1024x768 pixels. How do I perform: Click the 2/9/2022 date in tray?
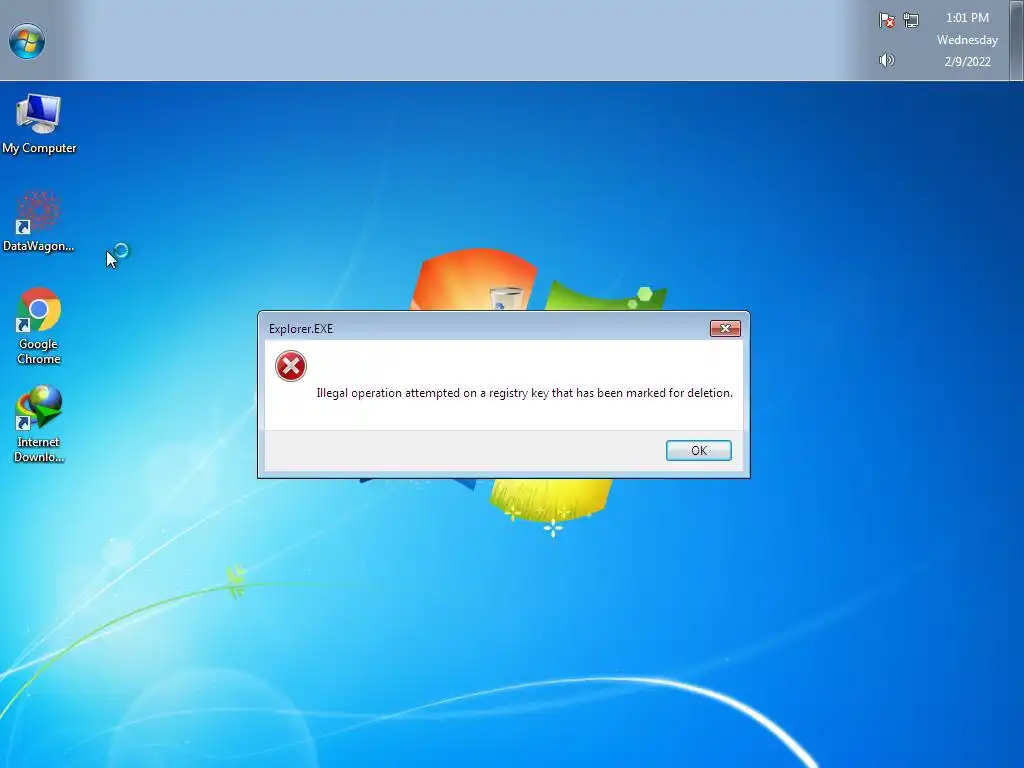[967, 61]
